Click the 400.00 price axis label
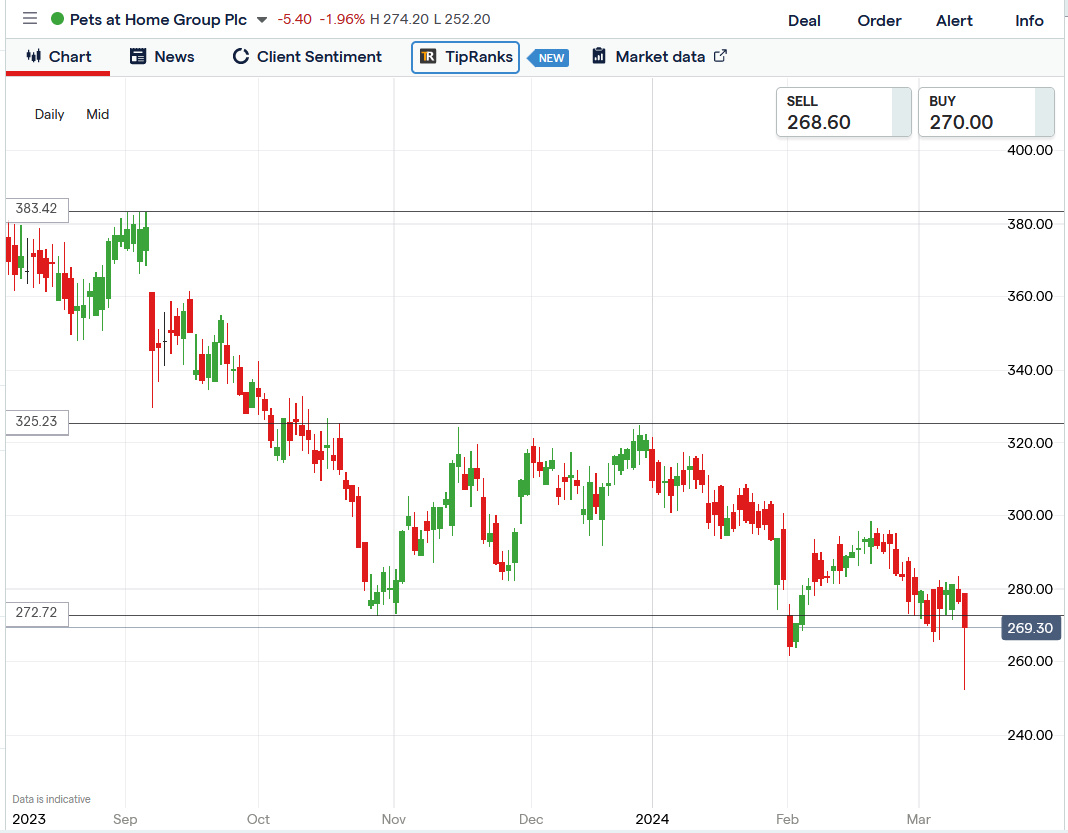Image resolution: width=1068 pixels, height=833 pixels. (x=1030, y=150)
